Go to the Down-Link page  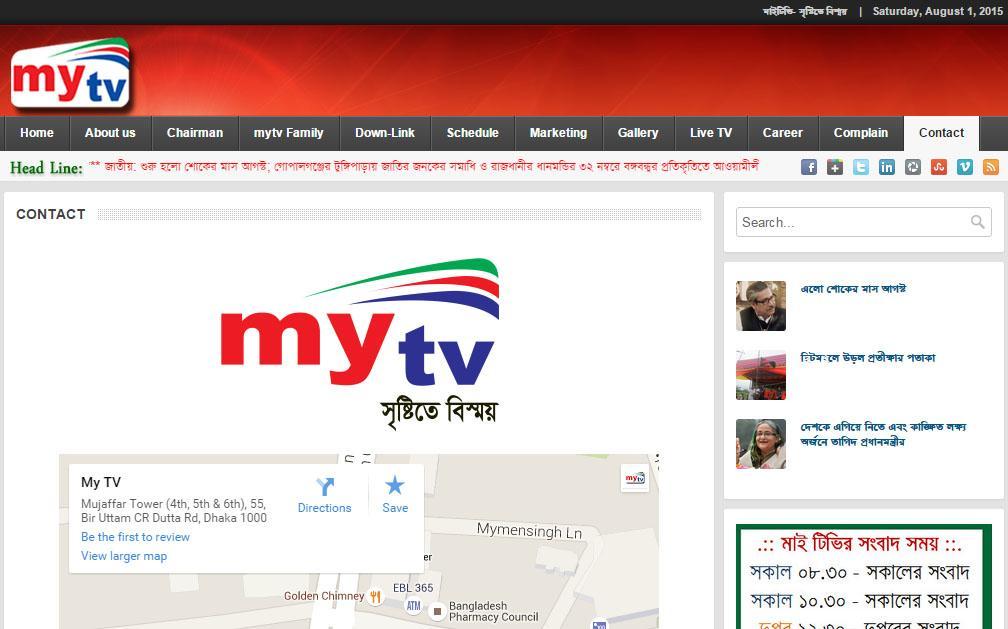(385, 132)
